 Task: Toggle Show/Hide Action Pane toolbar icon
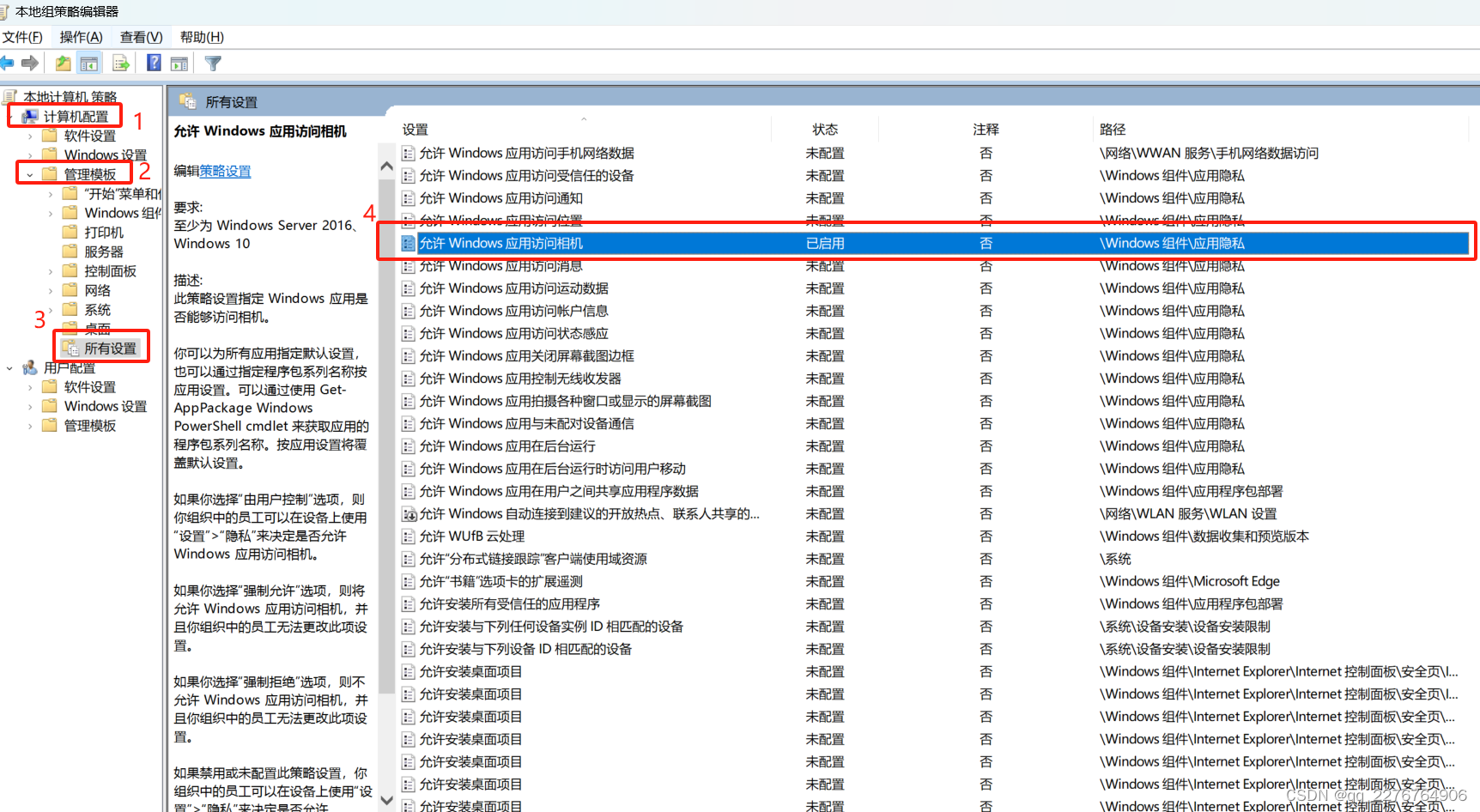point(179,64)
